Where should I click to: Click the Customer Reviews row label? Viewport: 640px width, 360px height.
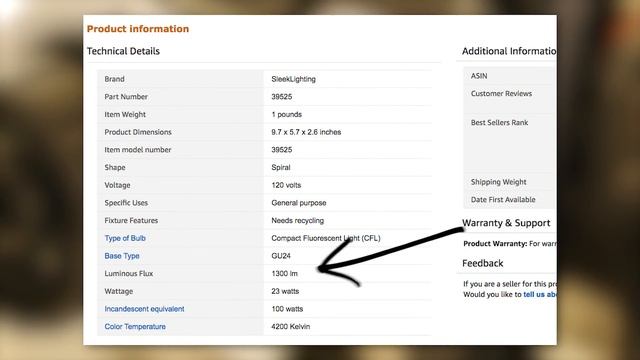(501, 93)
